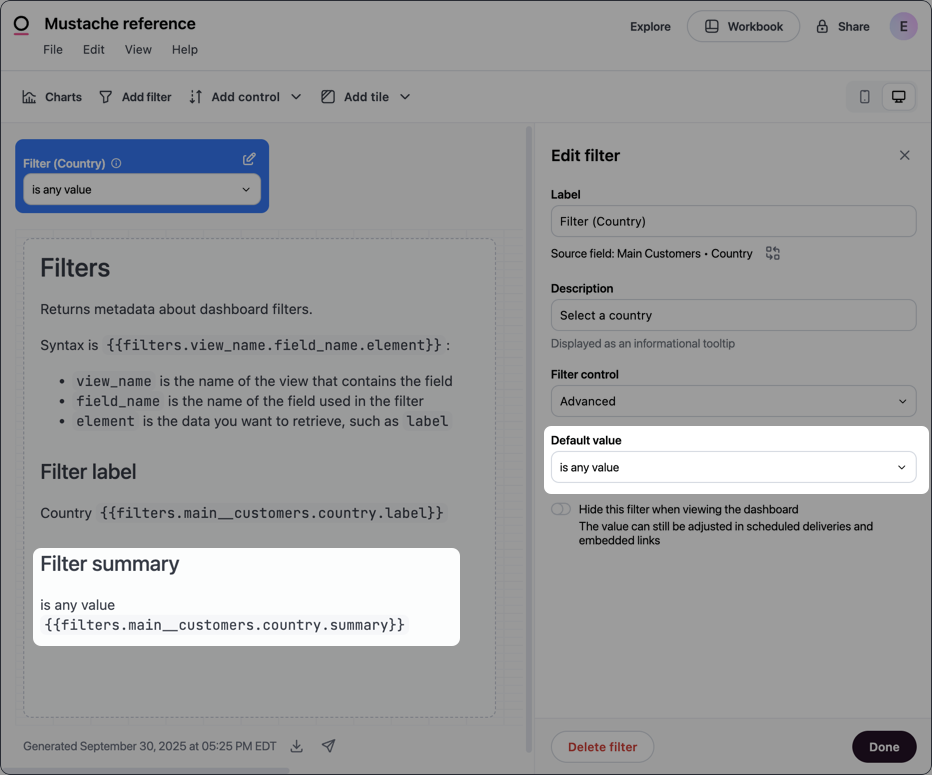Open the Edit menu
This screenshot has height=775, width=932.
click(93, 48)
